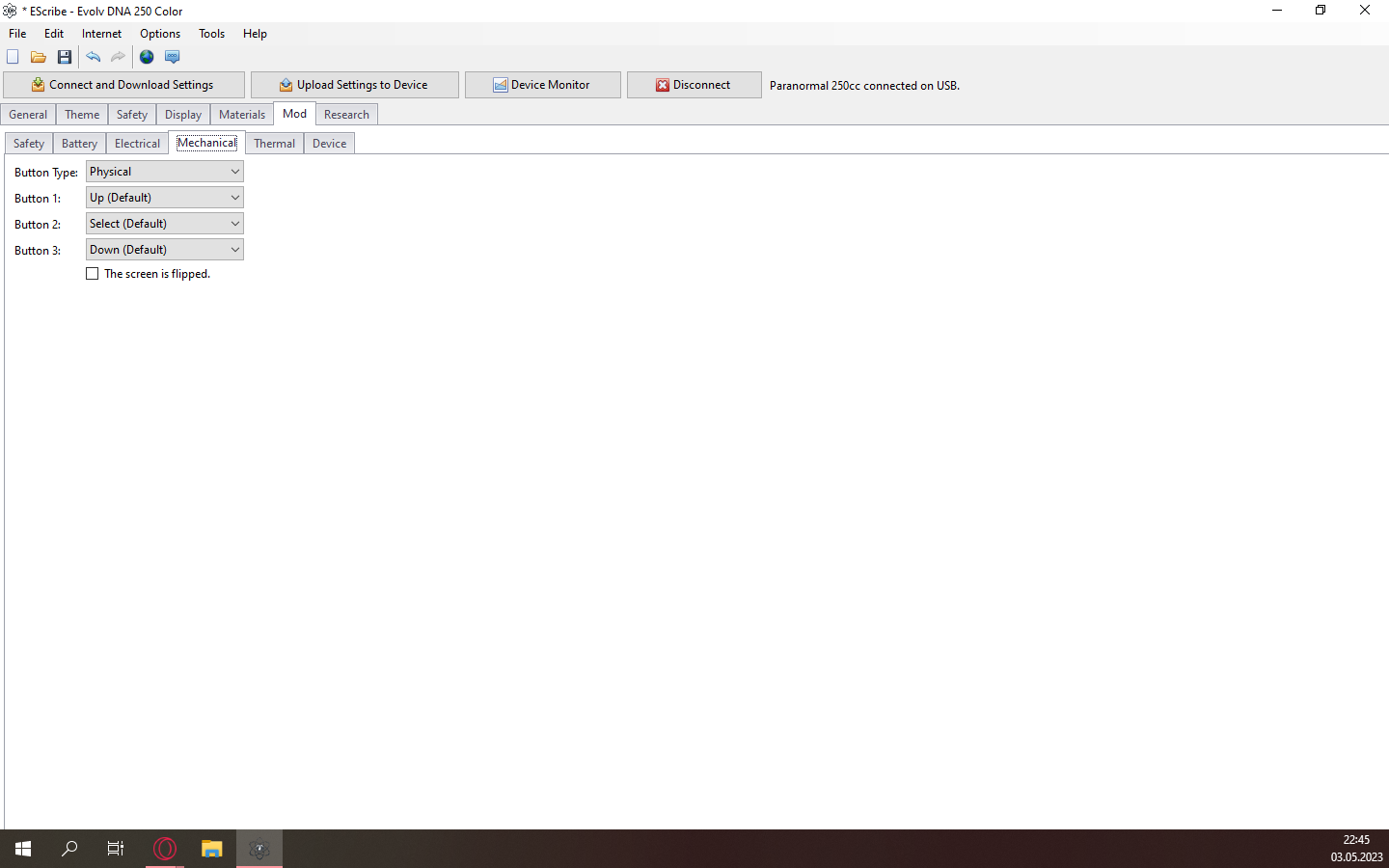The height and width of the screenshot is (868, 1389).
Task: Open a settings file via folder icon
Action: [x=39, y=57]
